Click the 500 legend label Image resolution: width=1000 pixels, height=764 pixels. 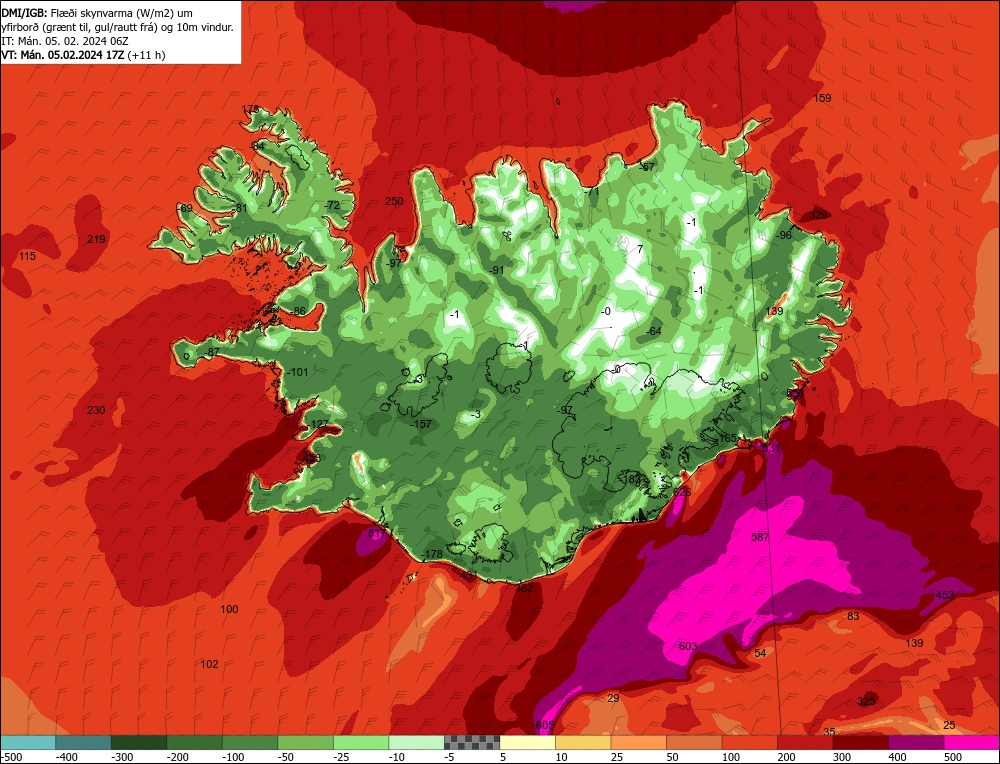953,757
